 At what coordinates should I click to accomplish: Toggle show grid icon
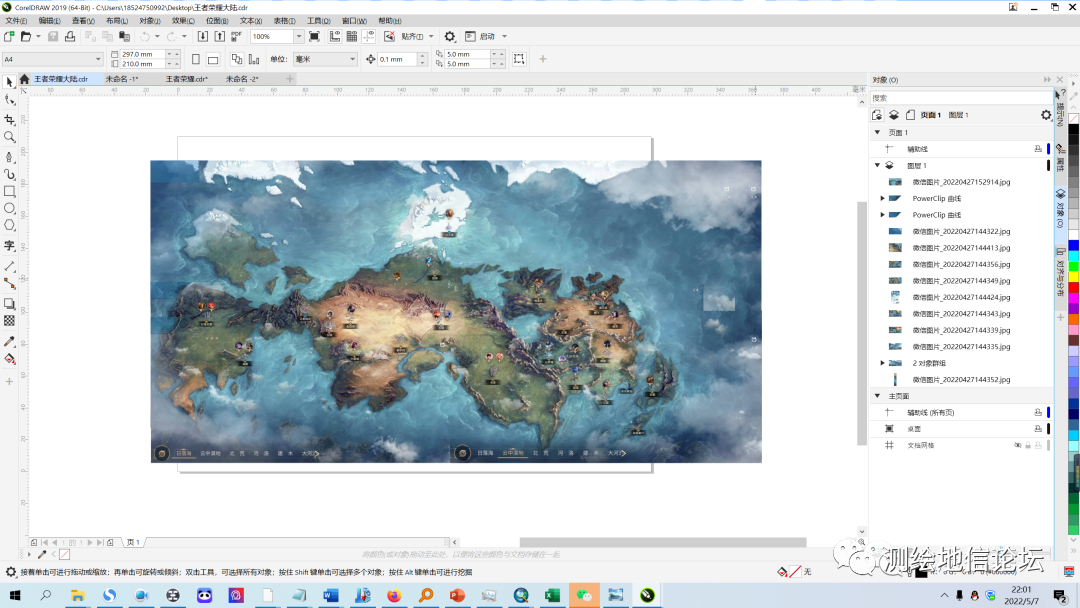352,36
